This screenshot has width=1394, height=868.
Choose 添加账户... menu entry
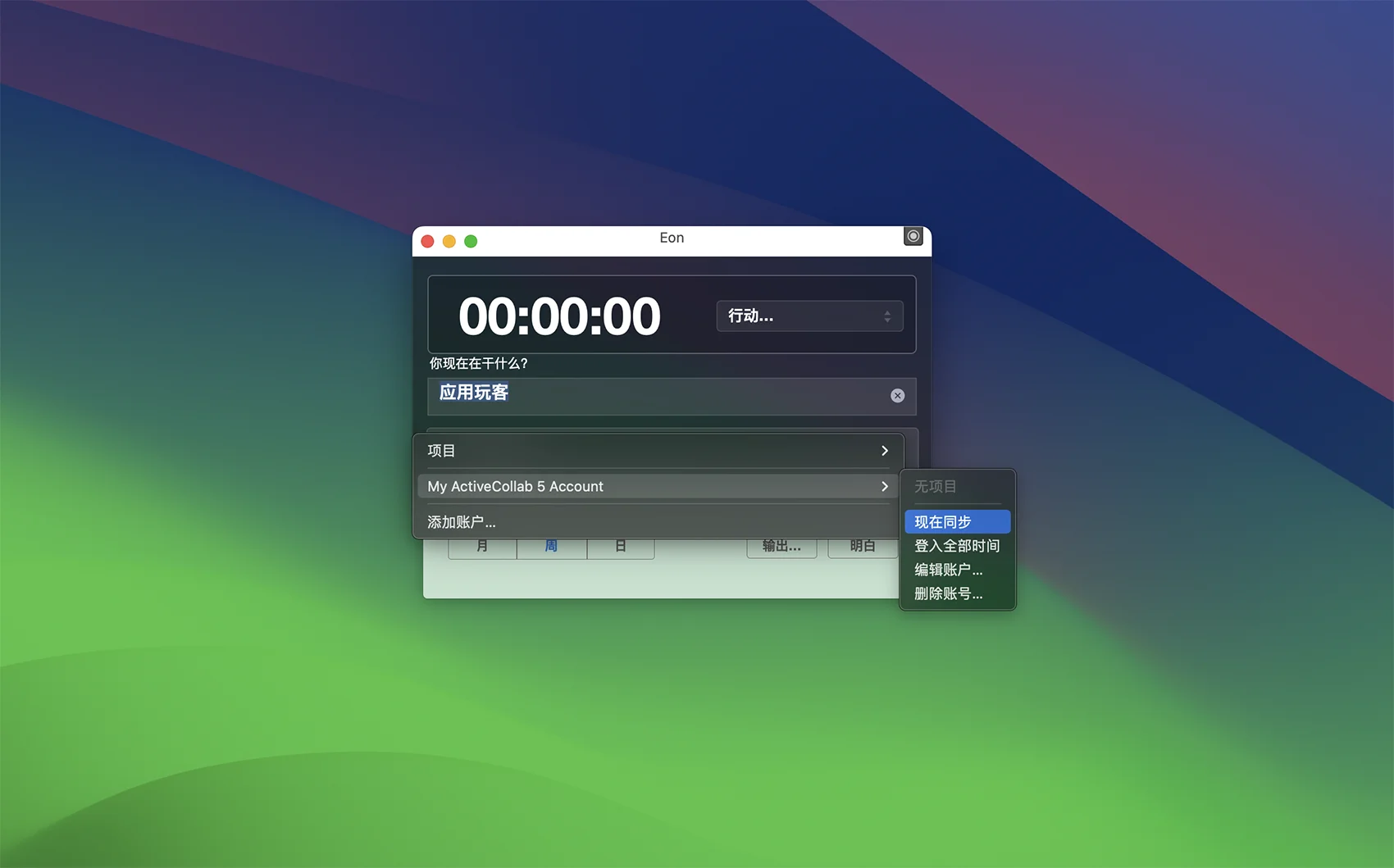pos(658,522)
